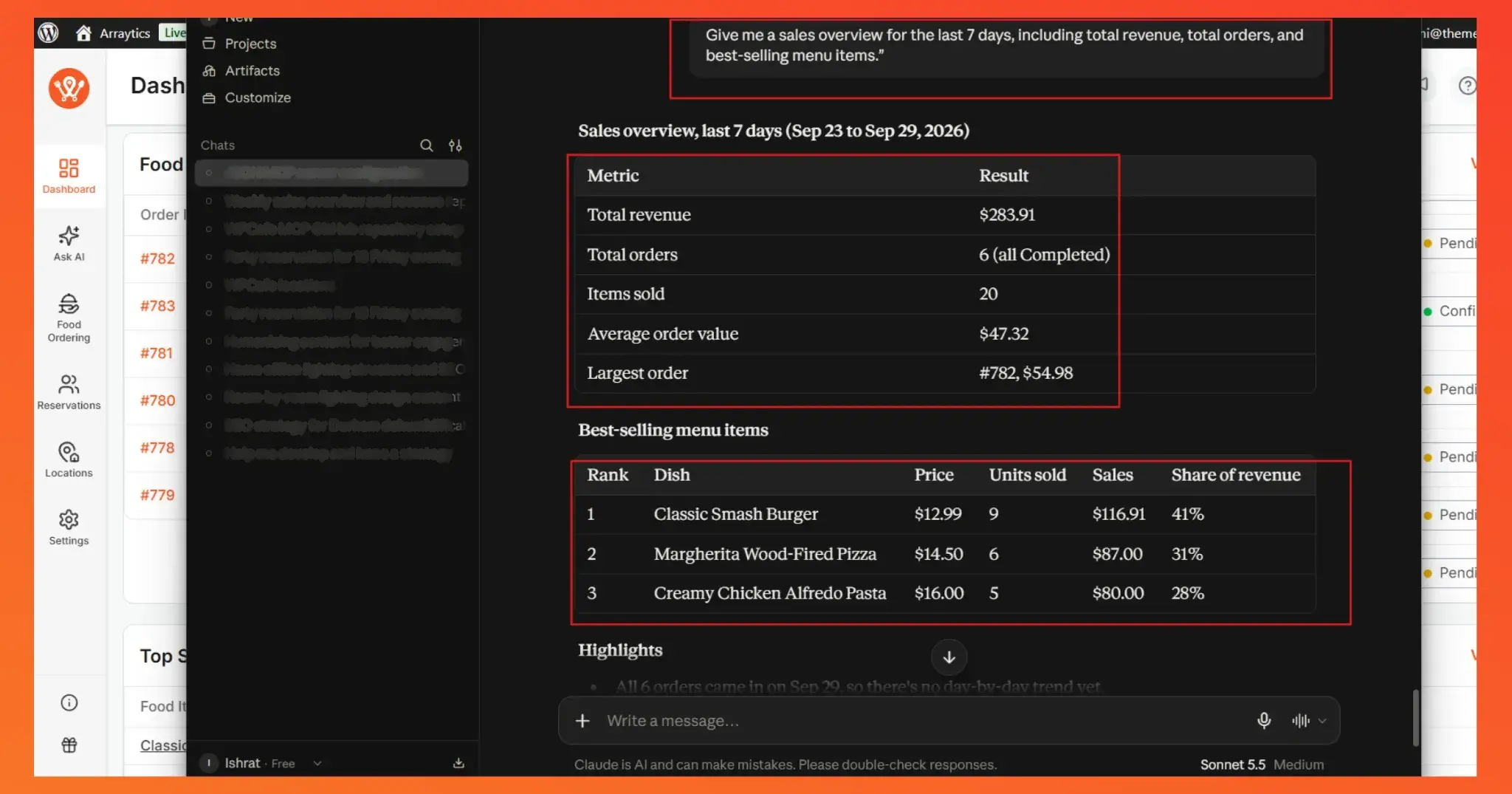Open order #779 link
Viewport: 1512px width, 794px height.
click(x=157, y=495)
